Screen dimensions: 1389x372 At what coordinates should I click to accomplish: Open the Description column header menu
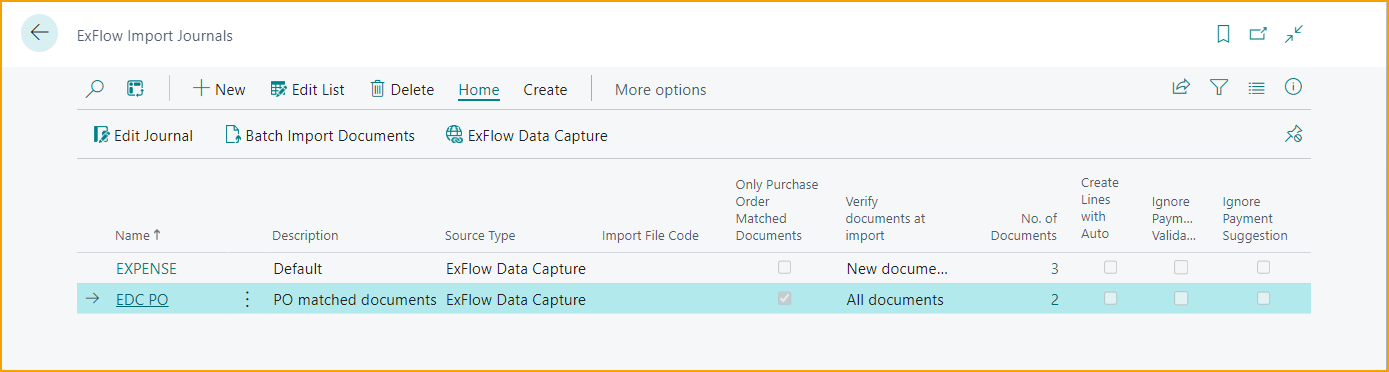[305, 235]
